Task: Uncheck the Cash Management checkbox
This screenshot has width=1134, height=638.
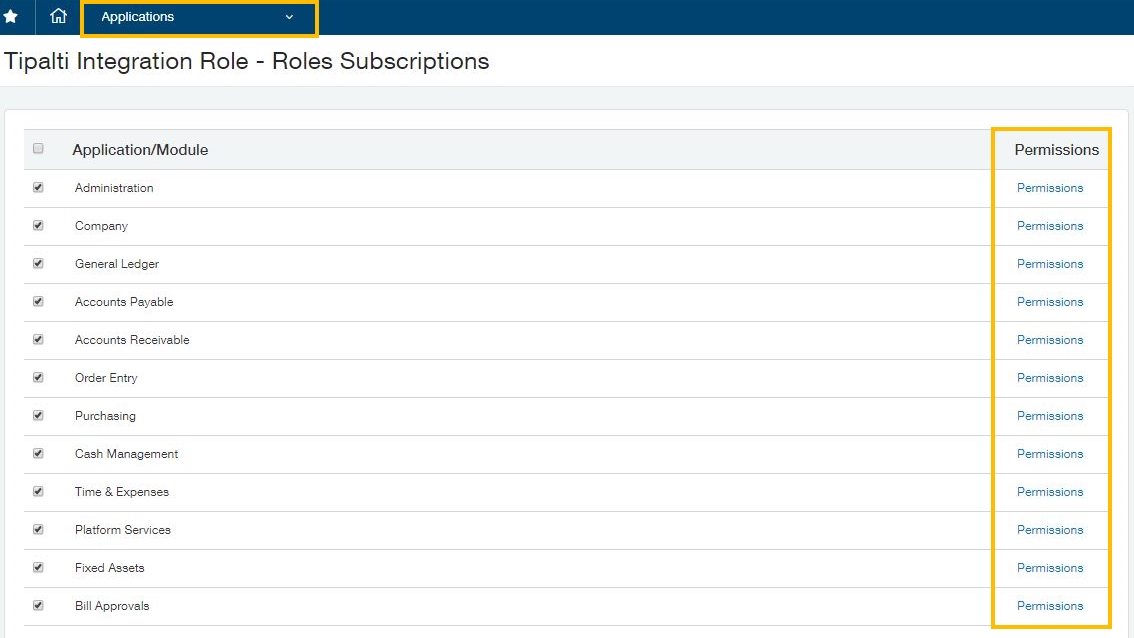Action: pos(38,453)
